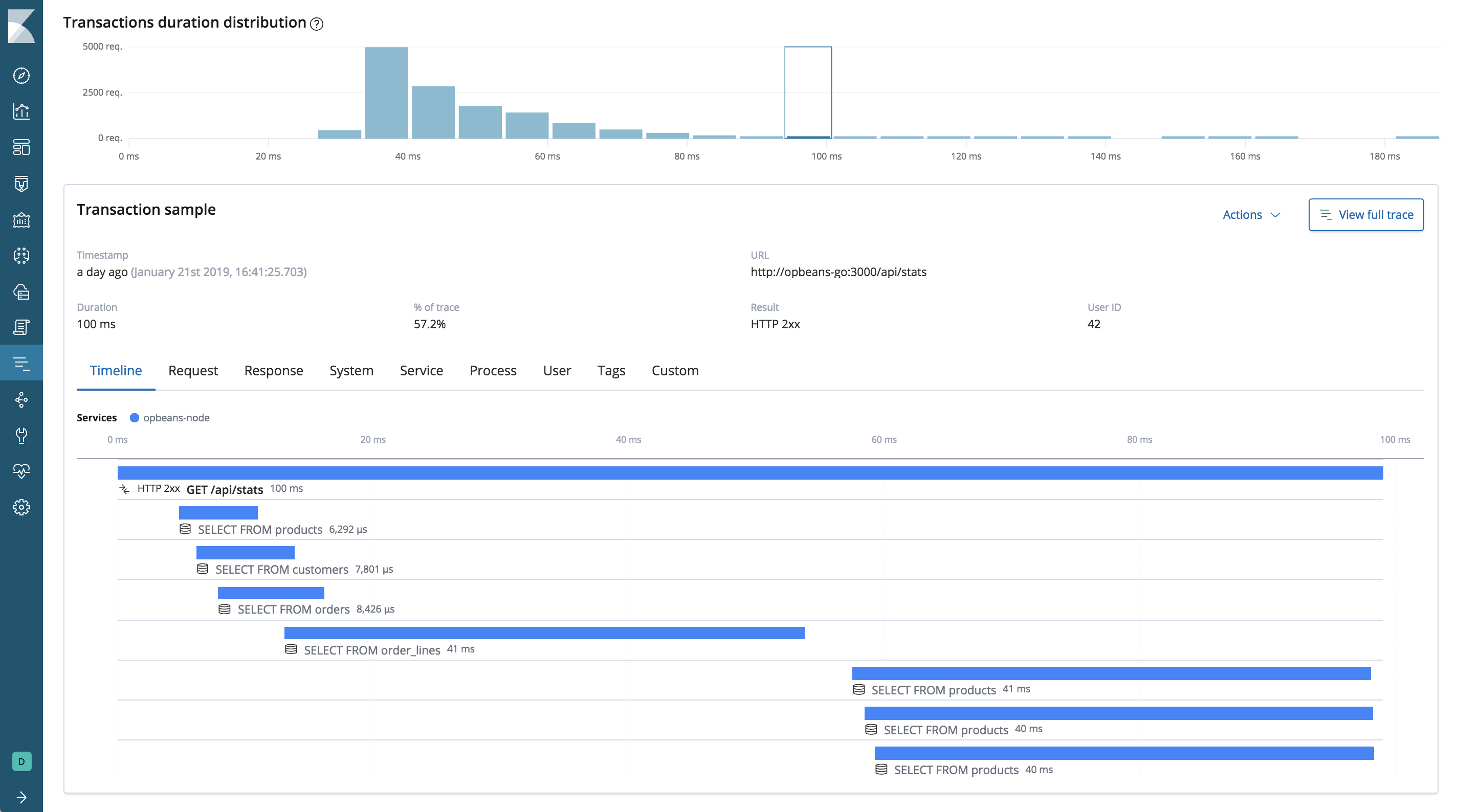Switch to the Response tab
Screen dimensions: 1457x812
(273, 370)
